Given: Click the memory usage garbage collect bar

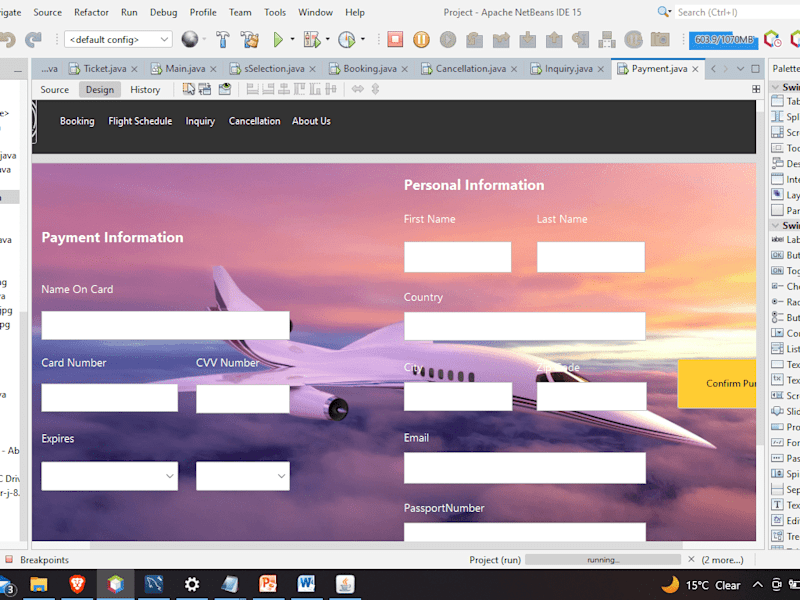Looking at the screenshot, I should coord(723,40).
